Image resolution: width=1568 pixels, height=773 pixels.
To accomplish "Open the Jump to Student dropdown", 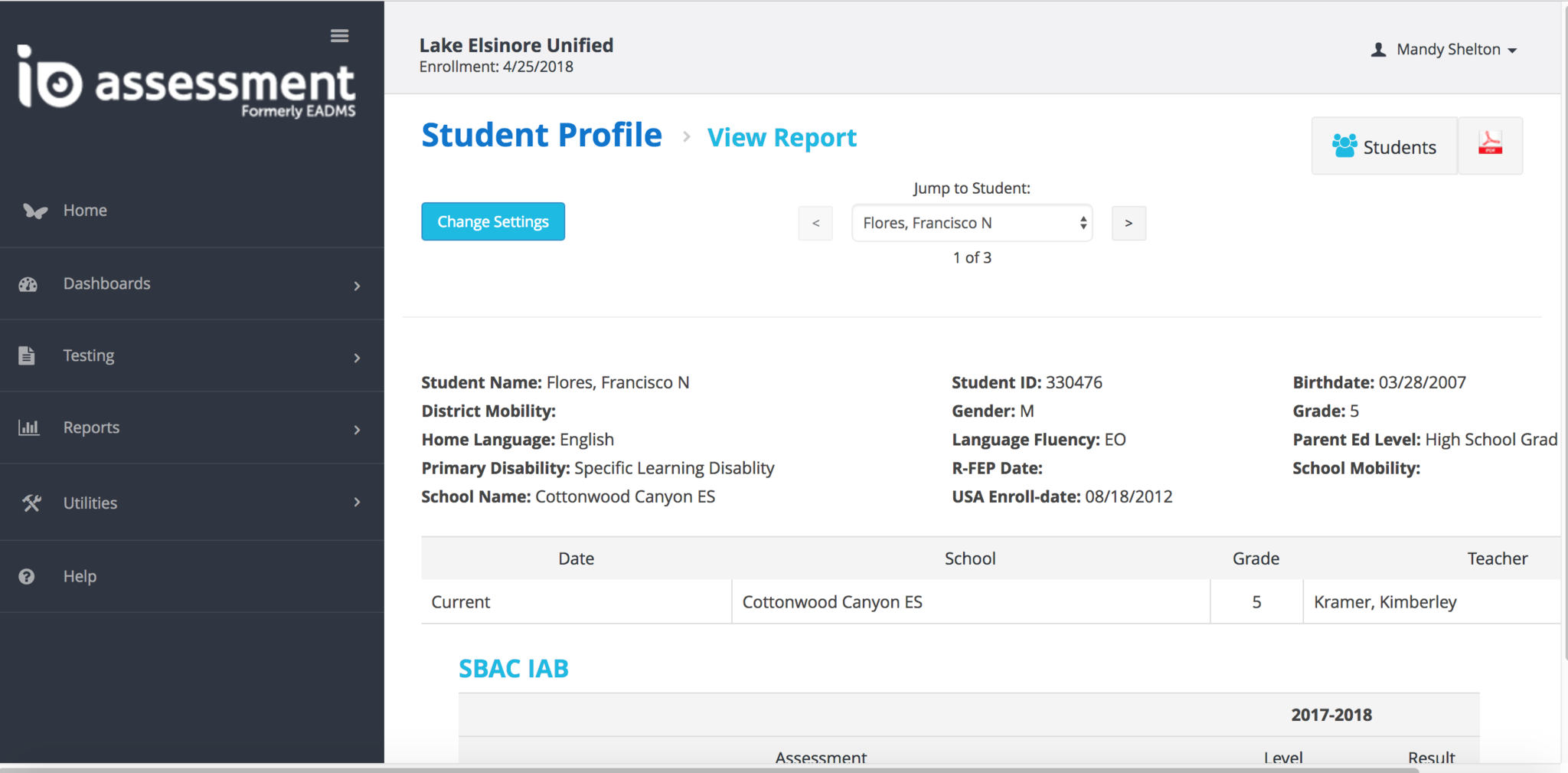I will 972,223.
